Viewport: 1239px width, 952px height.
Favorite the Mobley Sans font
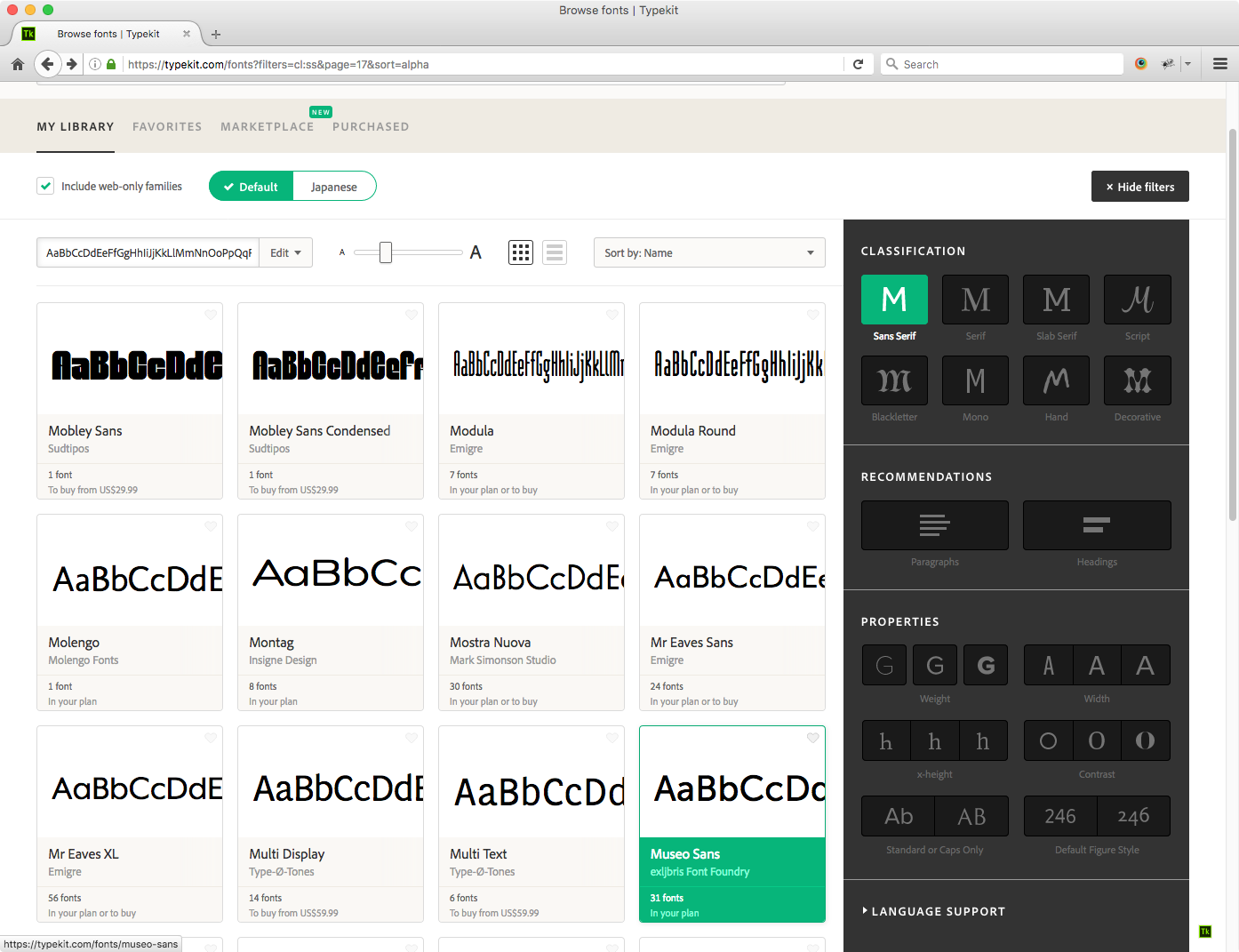coord(211,315)
